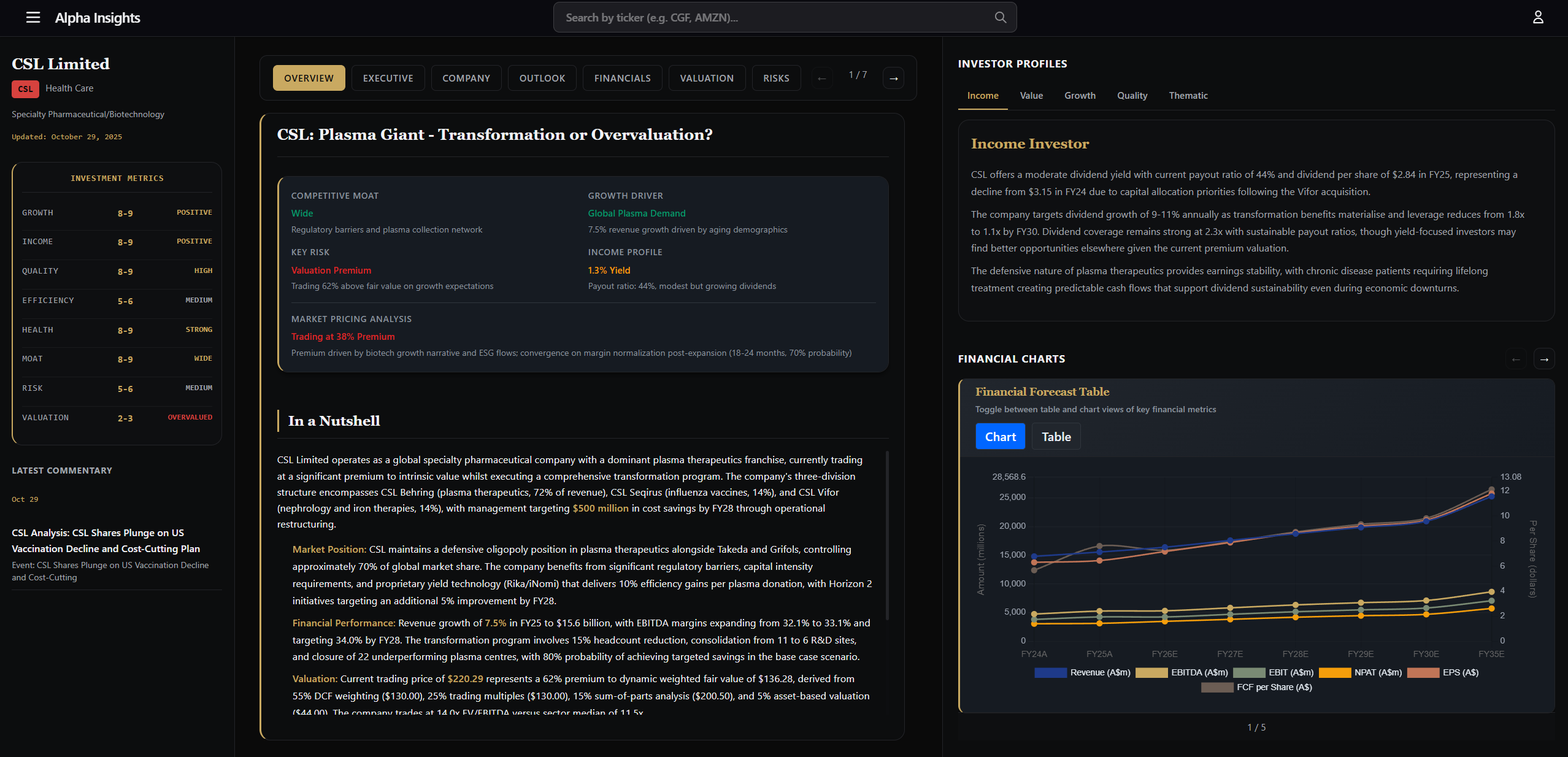
Task: Click the search magnifier icon
Action: [x=1000, y=17]
